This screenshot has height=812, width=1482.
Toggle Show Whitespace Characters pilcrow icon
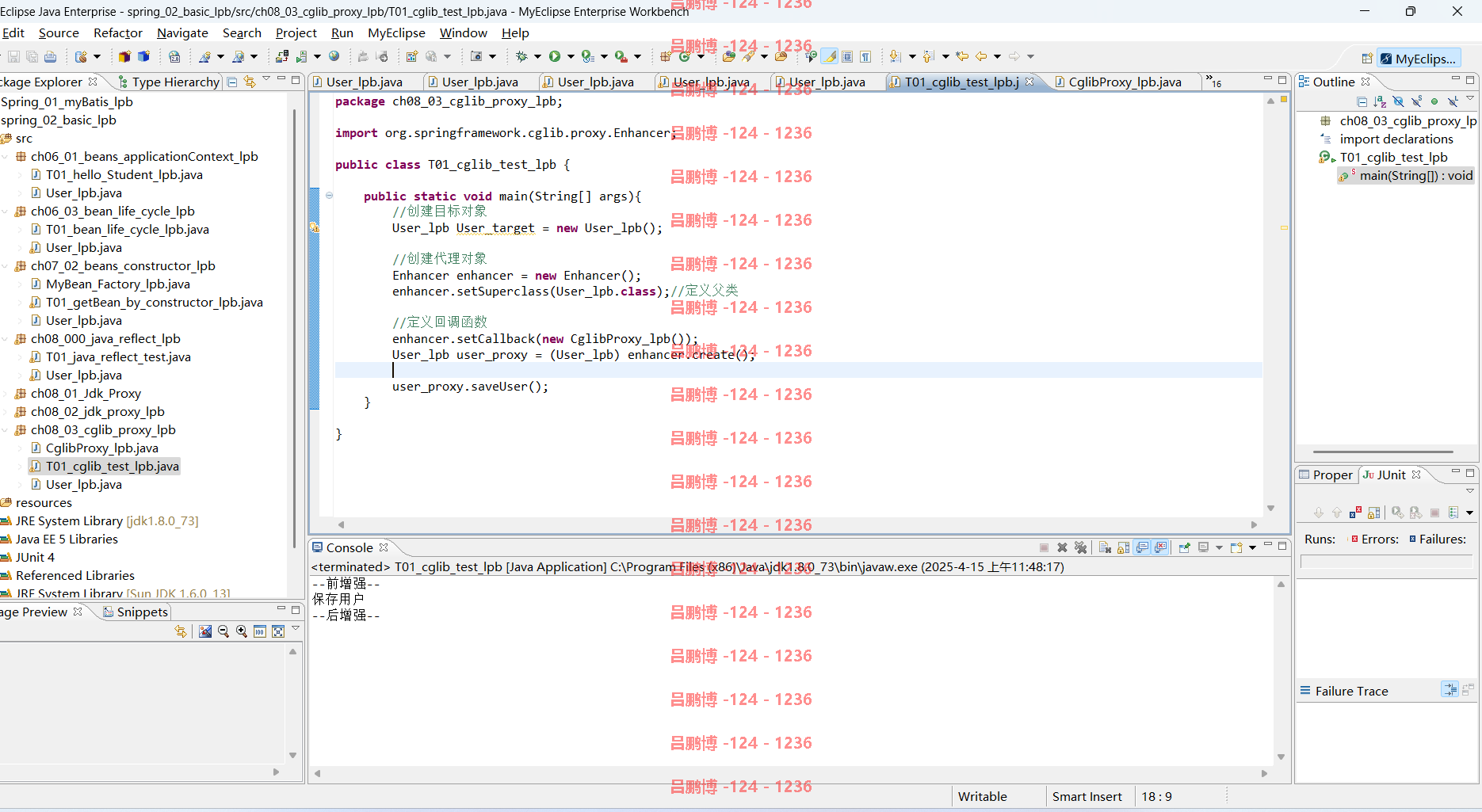[x=865, y=56]
